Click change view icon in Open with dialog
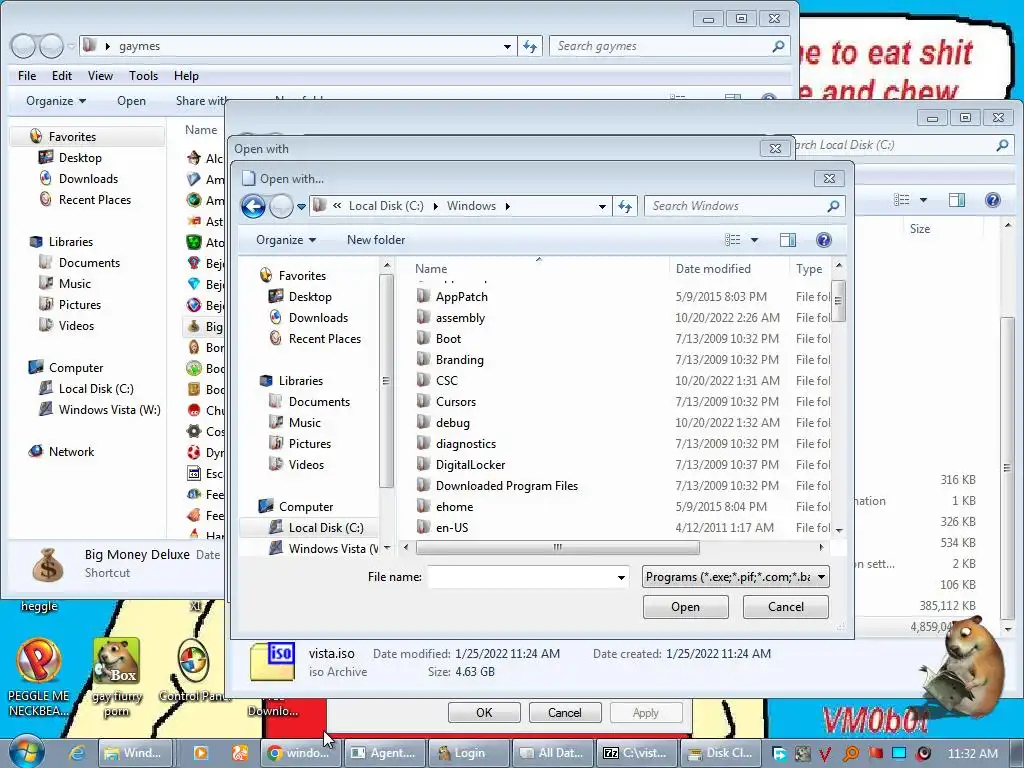 (x=733, y=240)
